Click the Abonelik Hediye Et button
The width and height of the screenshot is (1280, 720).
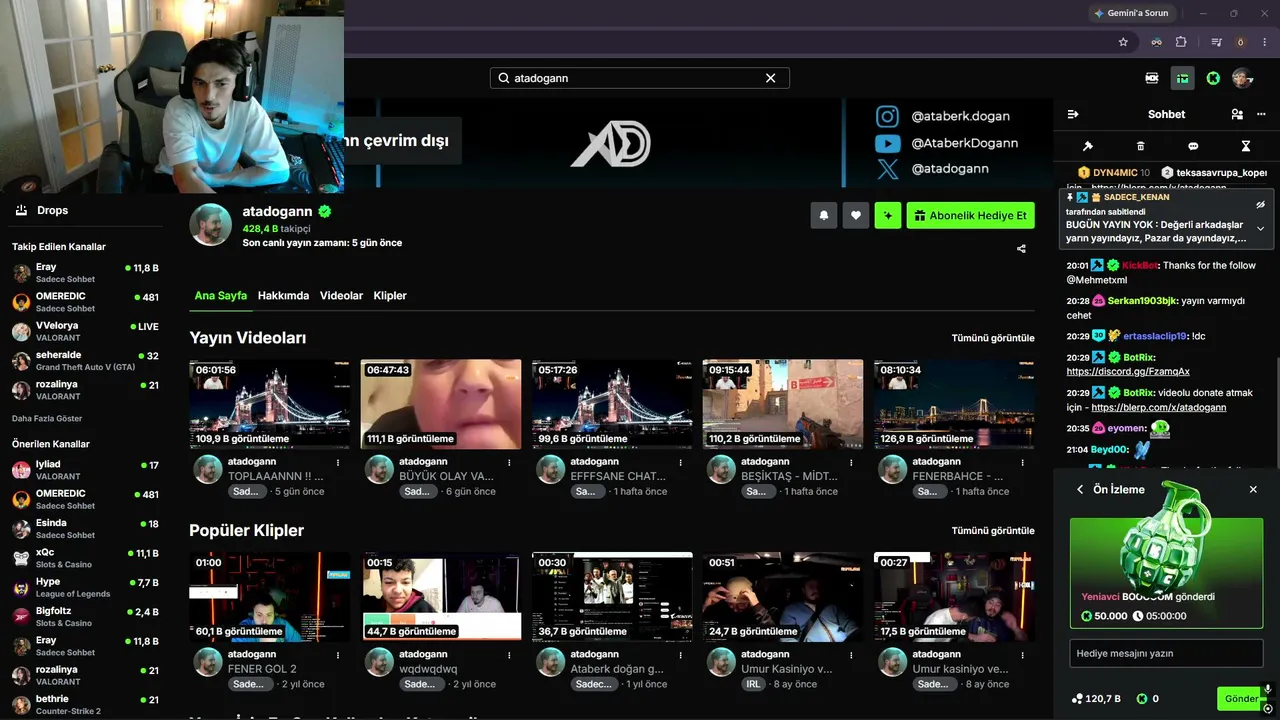970,215
